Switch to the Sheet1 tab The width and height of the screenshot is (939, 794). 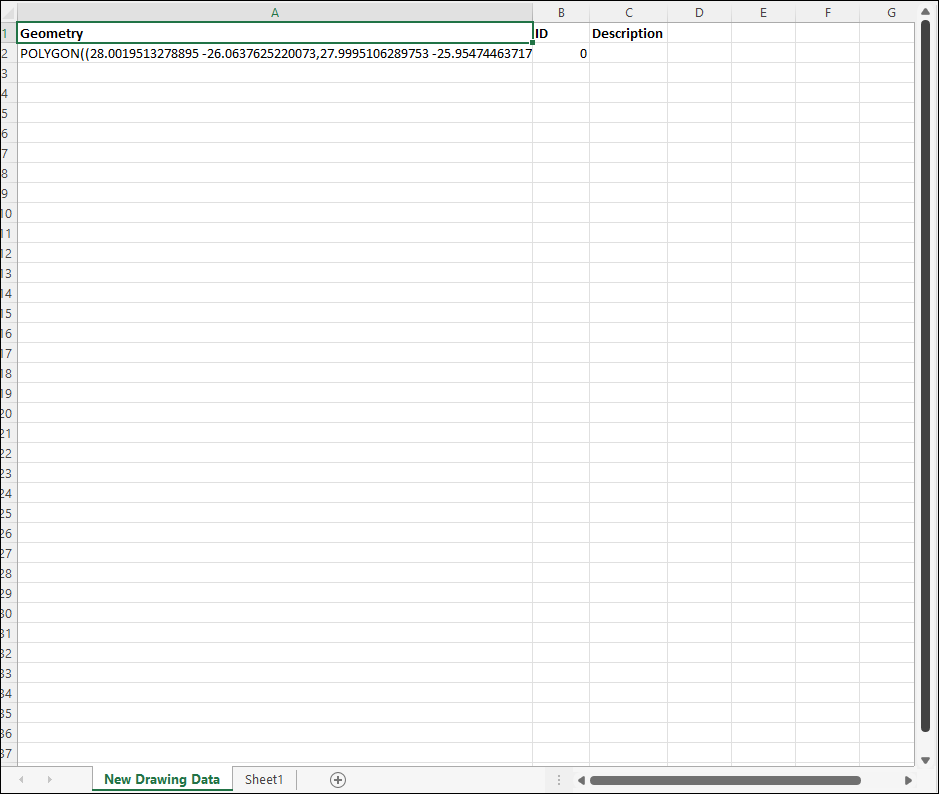(264, 780)
